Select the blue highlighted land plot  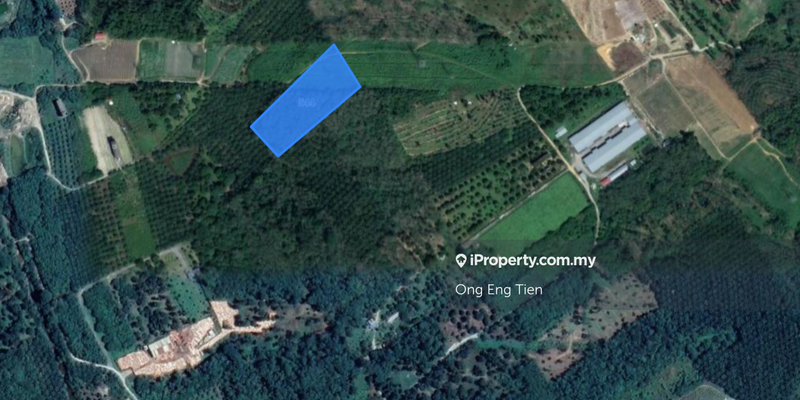[x=306, y=101]
